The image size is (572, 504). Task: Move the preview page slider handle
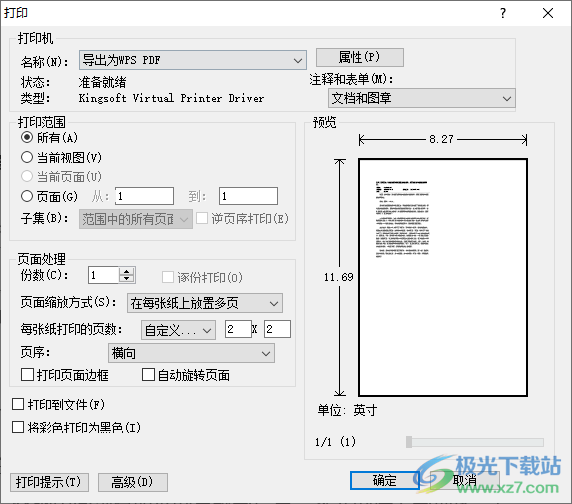coord(409,442)
